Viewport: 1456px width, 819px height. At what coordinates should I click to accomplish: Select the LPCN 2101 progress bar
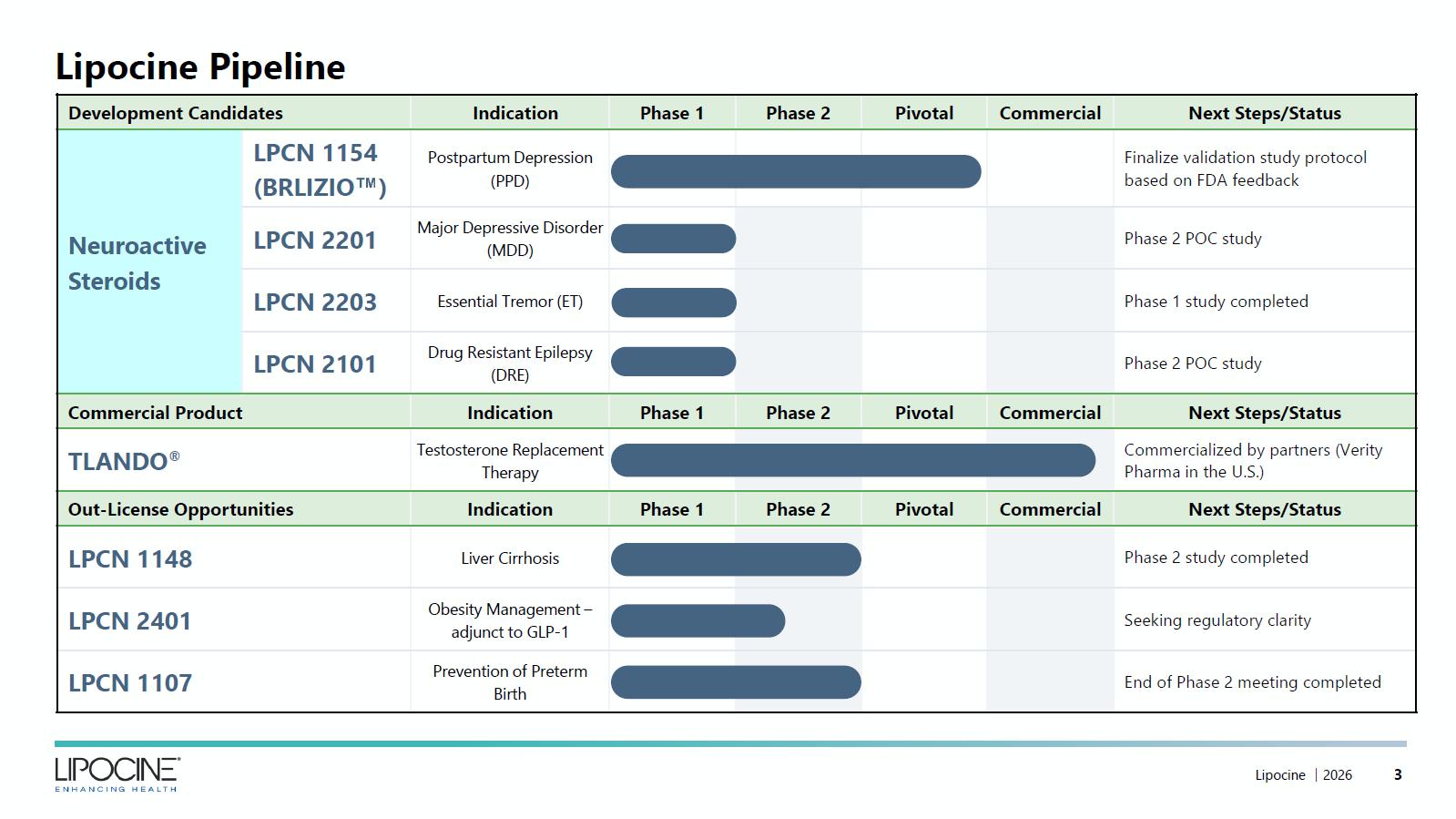pos(674,362)
